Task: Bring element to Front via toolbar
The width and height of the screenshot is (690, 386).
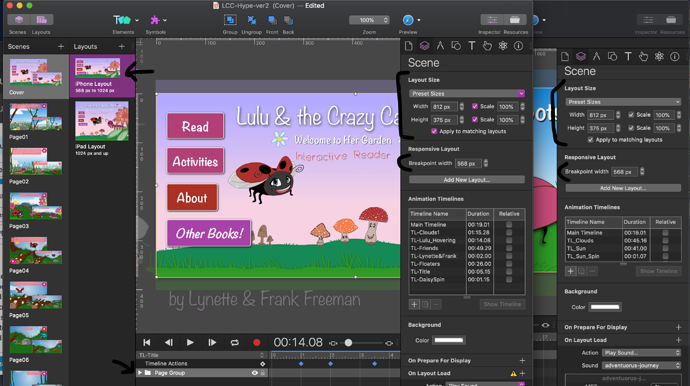Action: [x=272, y=20]
